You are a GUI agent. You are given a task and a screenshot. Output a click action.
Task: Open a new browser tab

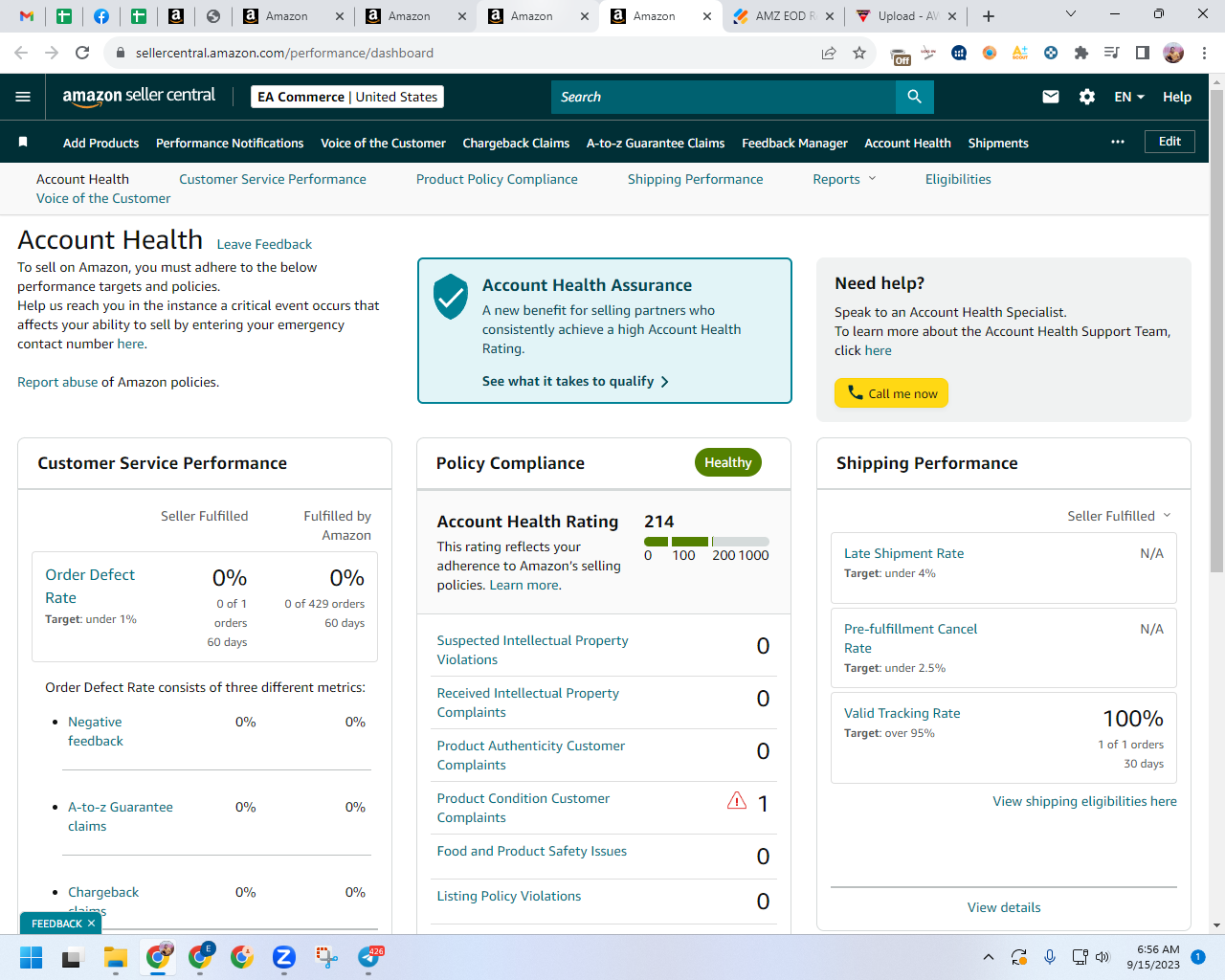click(x=989, y=16)
